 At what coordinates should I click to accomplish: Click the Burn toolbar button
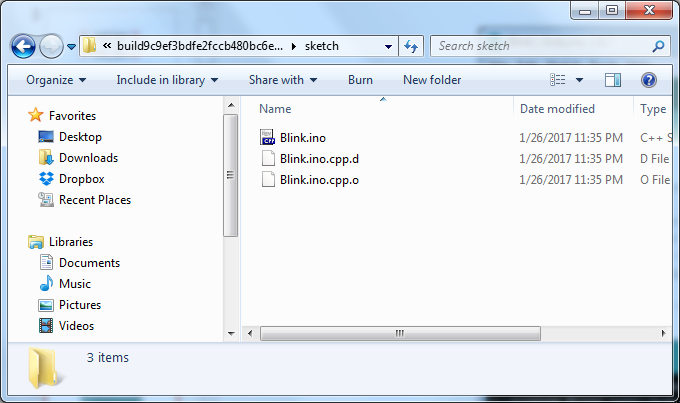360,80
